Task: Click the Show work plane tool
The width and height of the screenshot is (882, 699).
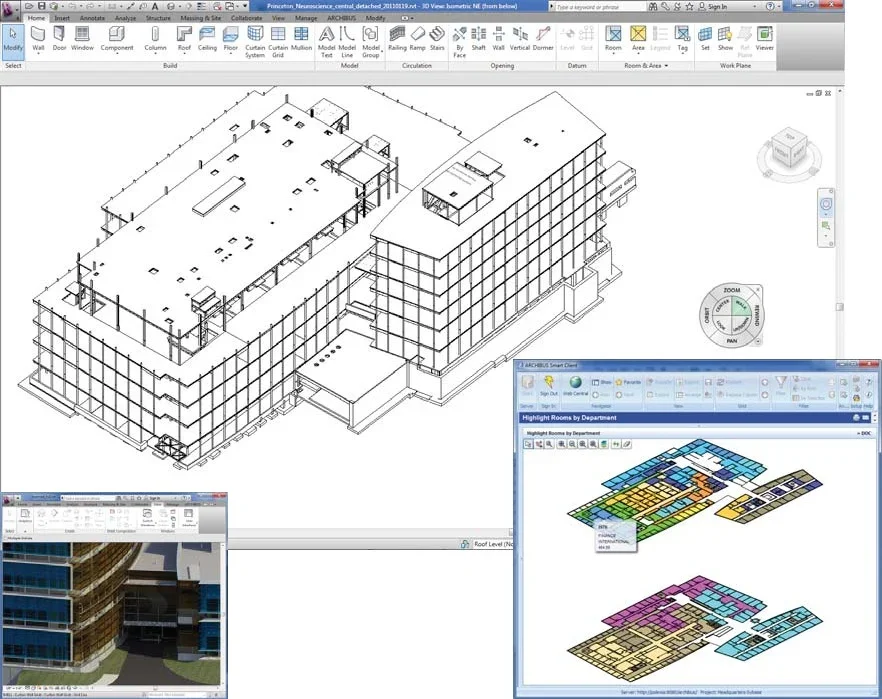Action: 725,39
